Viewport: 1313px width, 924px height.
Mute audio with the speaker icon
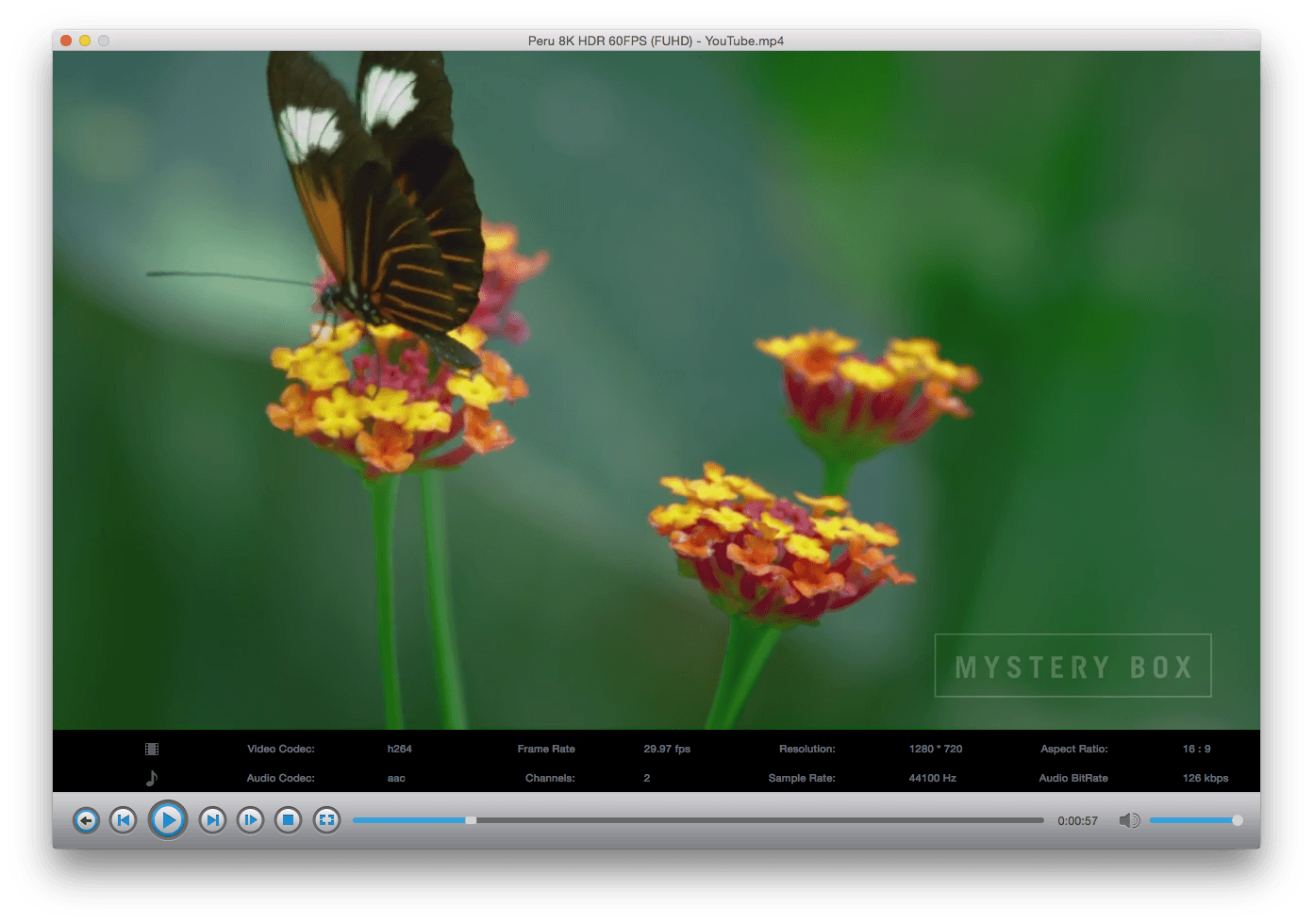[1129, 820]
